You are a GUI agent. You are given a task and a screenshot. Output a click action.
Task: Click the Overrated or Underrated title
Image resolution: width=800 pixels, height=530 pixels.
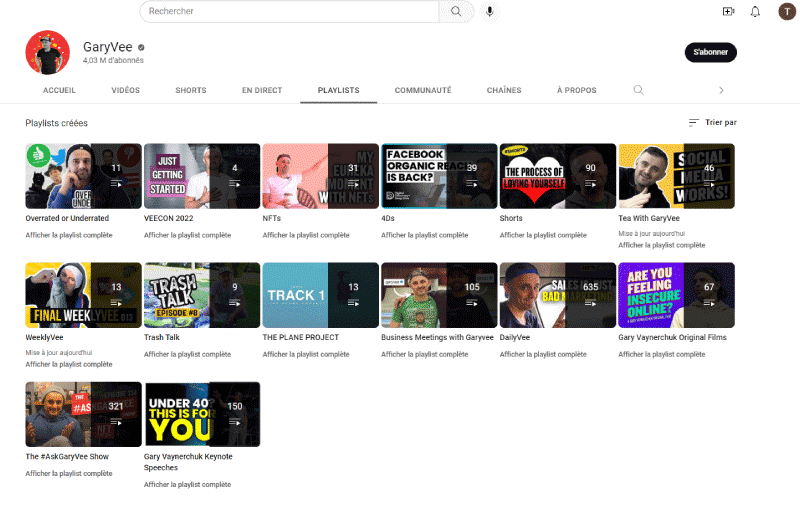(67, 218)
